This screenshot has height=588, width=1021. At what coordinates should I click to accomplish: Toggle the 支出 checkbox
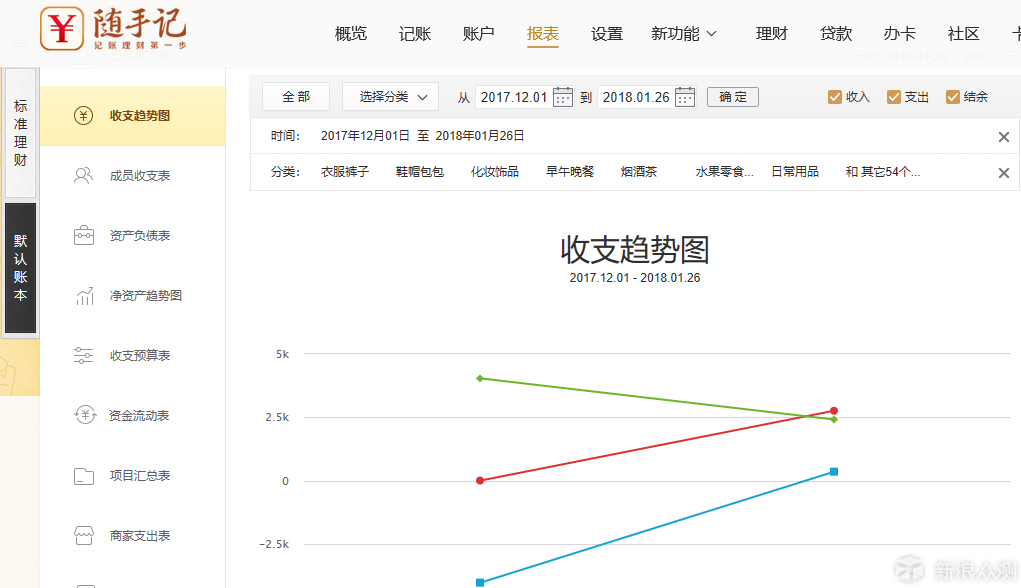pos(893,97)
